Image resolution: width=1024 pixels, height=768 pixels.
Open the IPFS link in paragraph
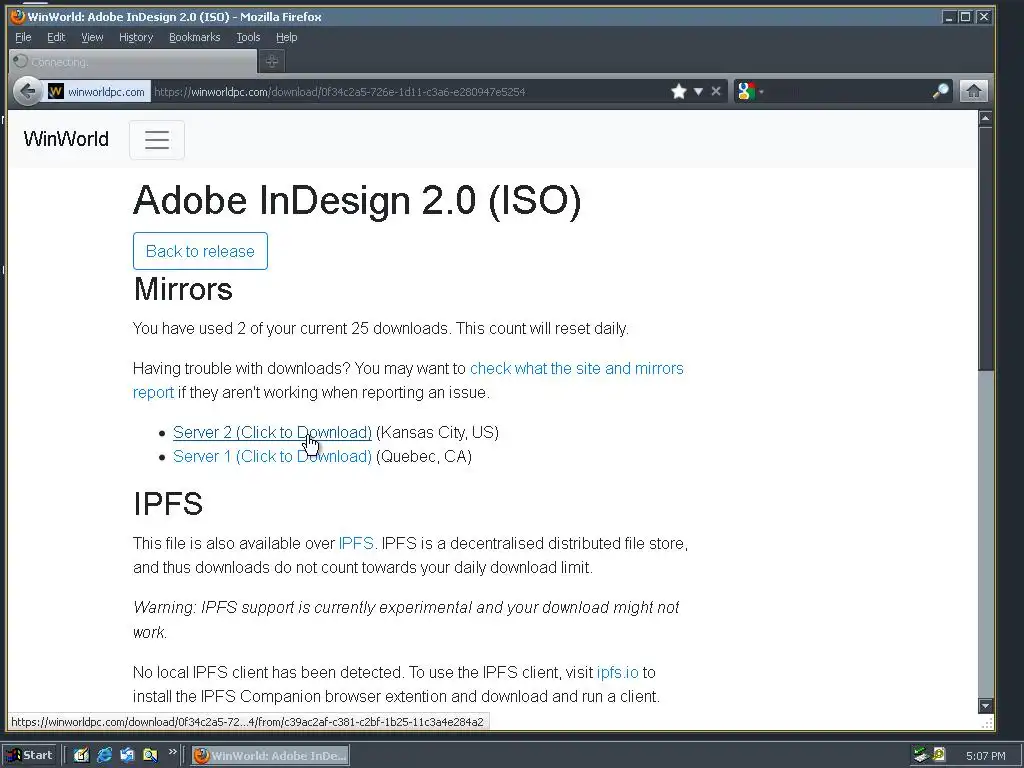(356, 543)
